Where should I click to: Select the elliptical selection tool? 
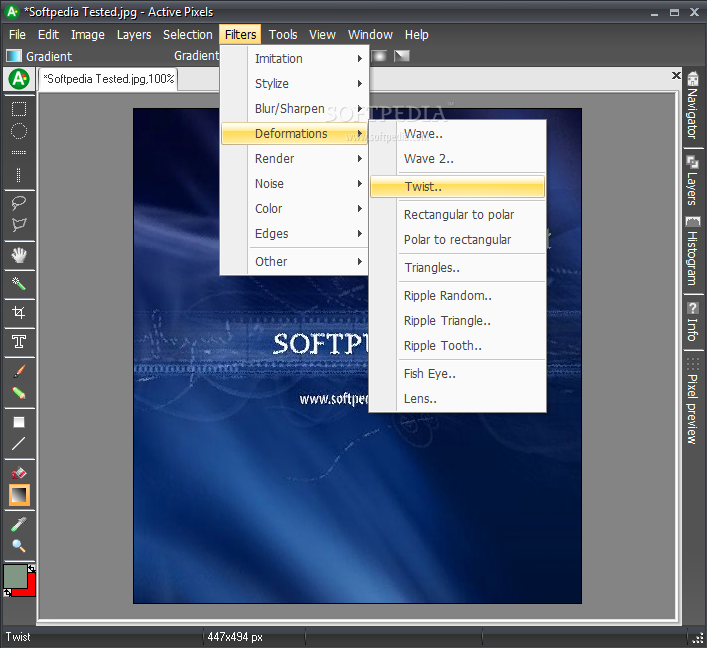click(x=18, y=131)
